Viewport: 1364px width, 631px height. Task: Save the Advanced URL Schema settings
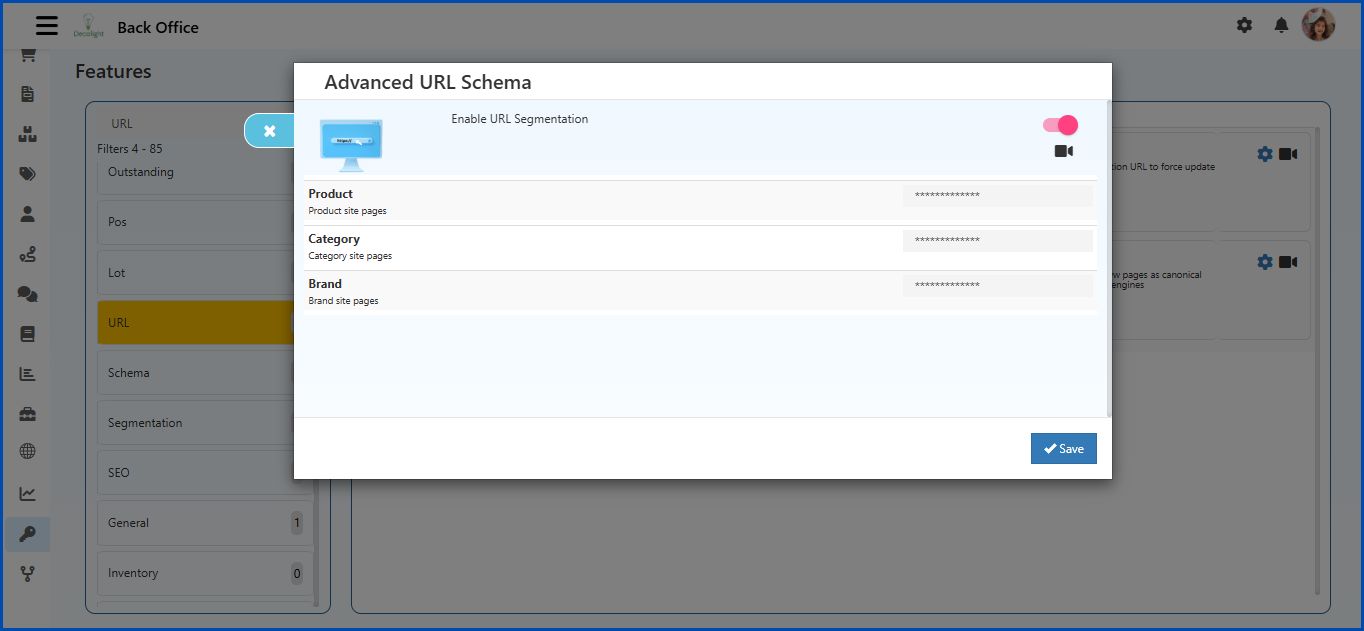tap(1063, 448)
